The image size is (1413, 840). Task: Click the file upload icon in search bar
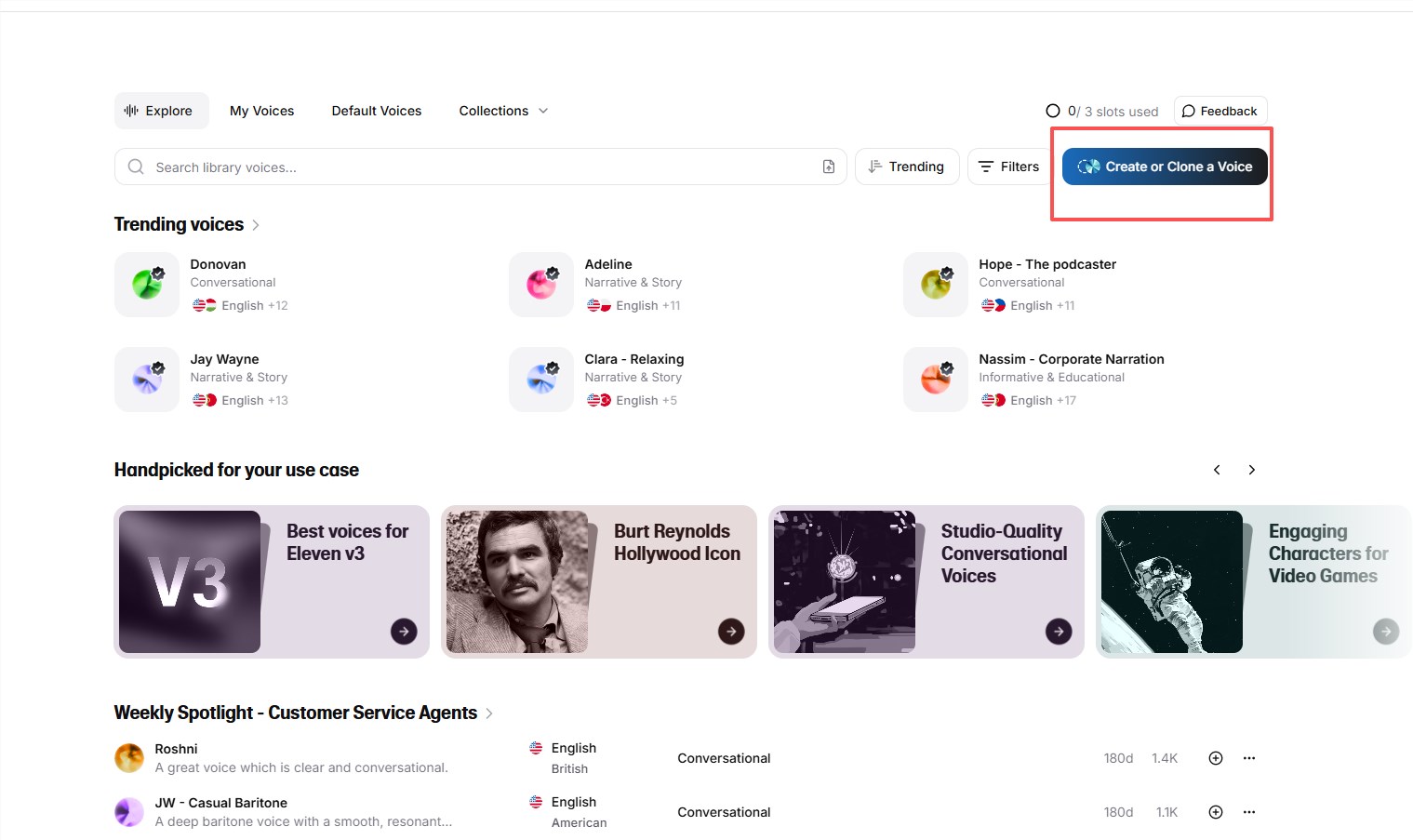click(x=828, y=167)
